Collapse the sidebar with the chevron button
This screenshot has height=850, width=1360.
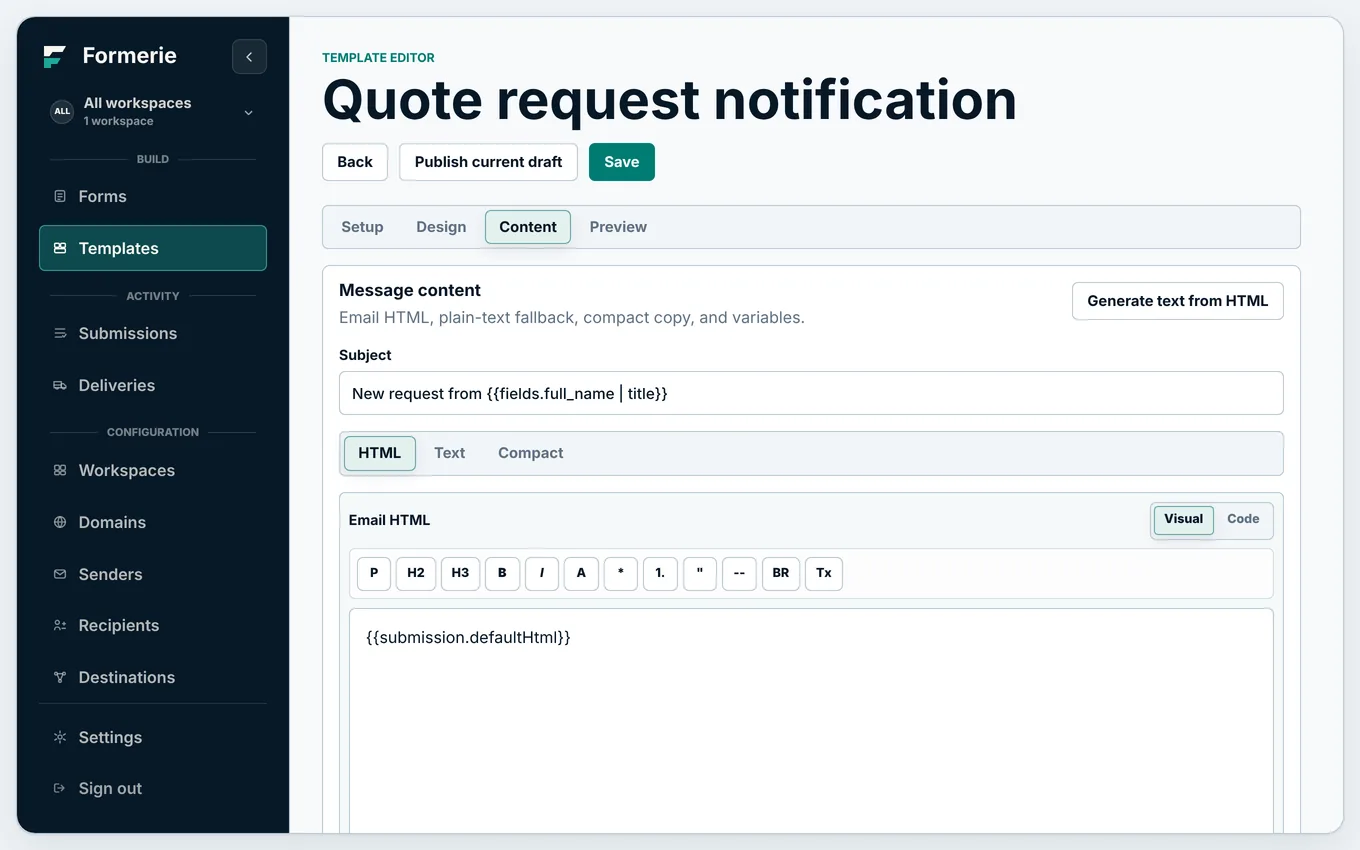pos(249,57)
